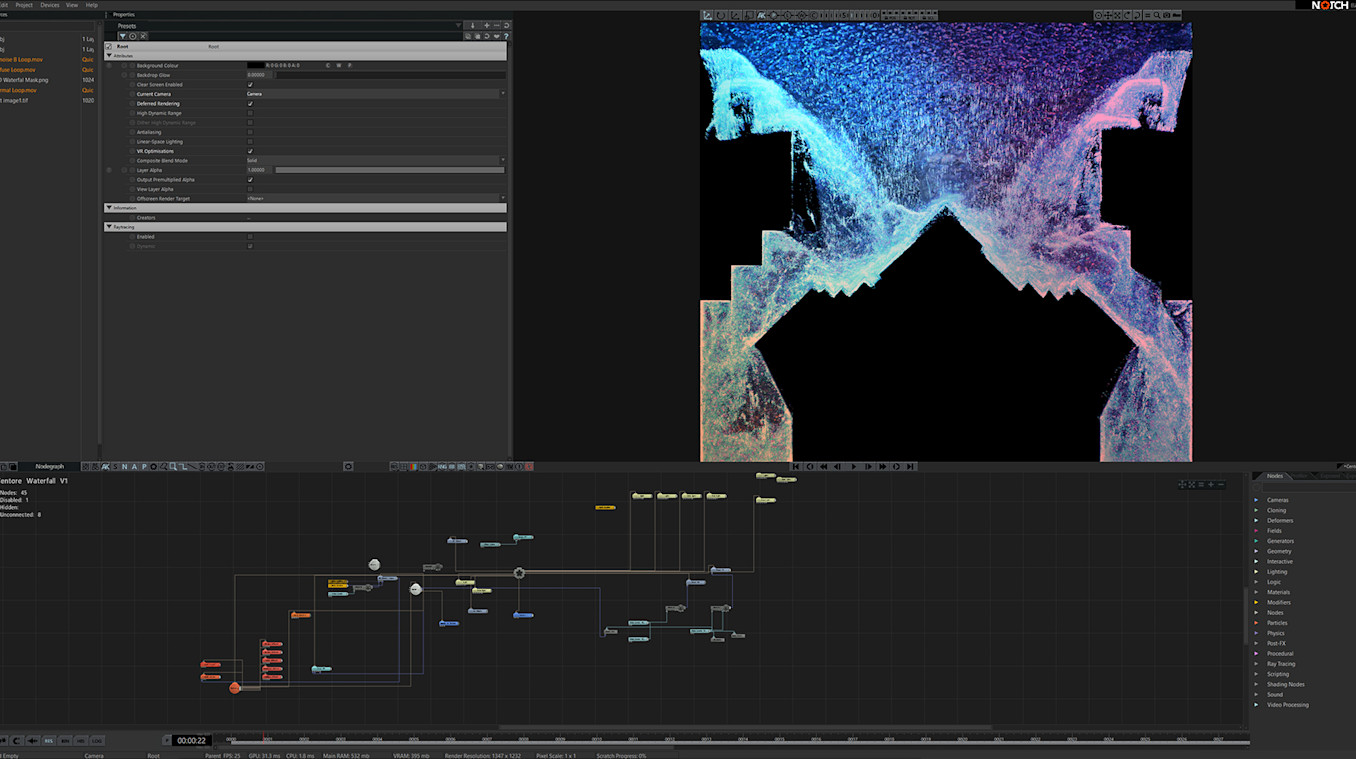Check the View Layer Alpha checkbox
Viewport: 1356px width, 759px height.
coord(250,189)
